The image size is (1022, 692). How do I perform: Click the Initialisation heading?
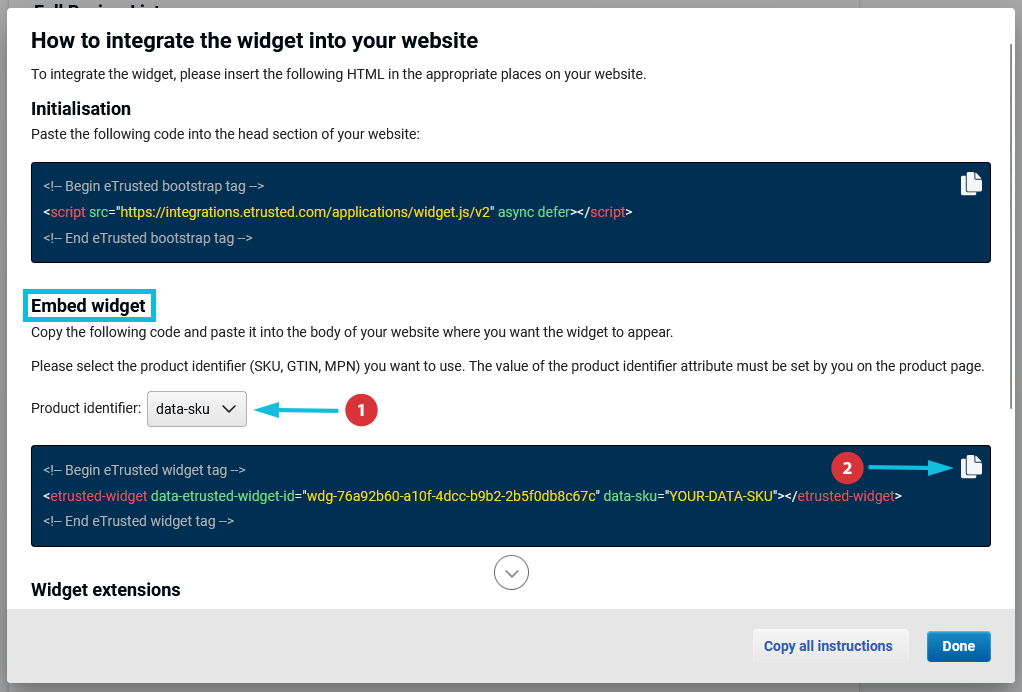(81, 109)
